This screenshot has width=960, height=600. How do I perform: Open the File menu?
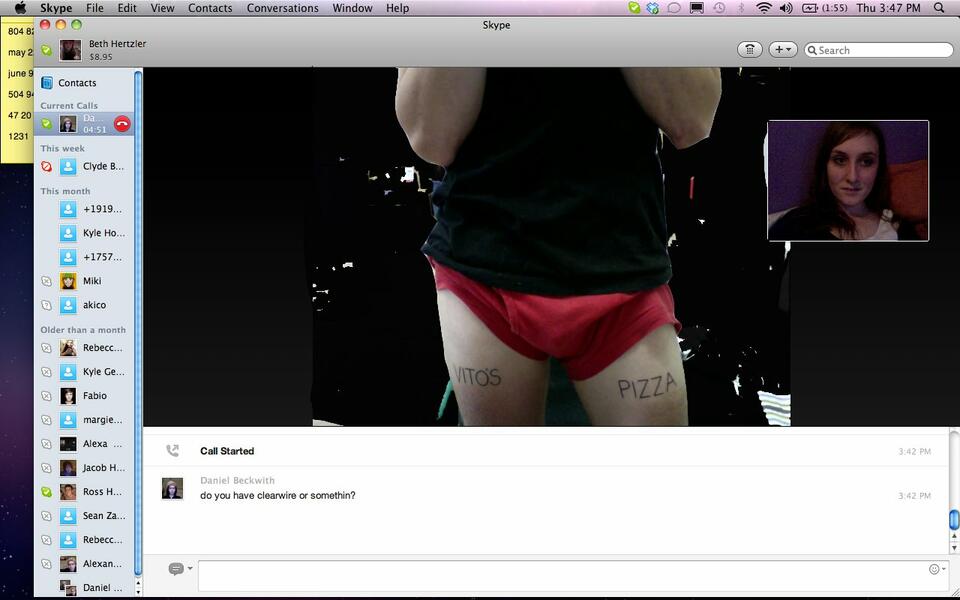point(94,8)
